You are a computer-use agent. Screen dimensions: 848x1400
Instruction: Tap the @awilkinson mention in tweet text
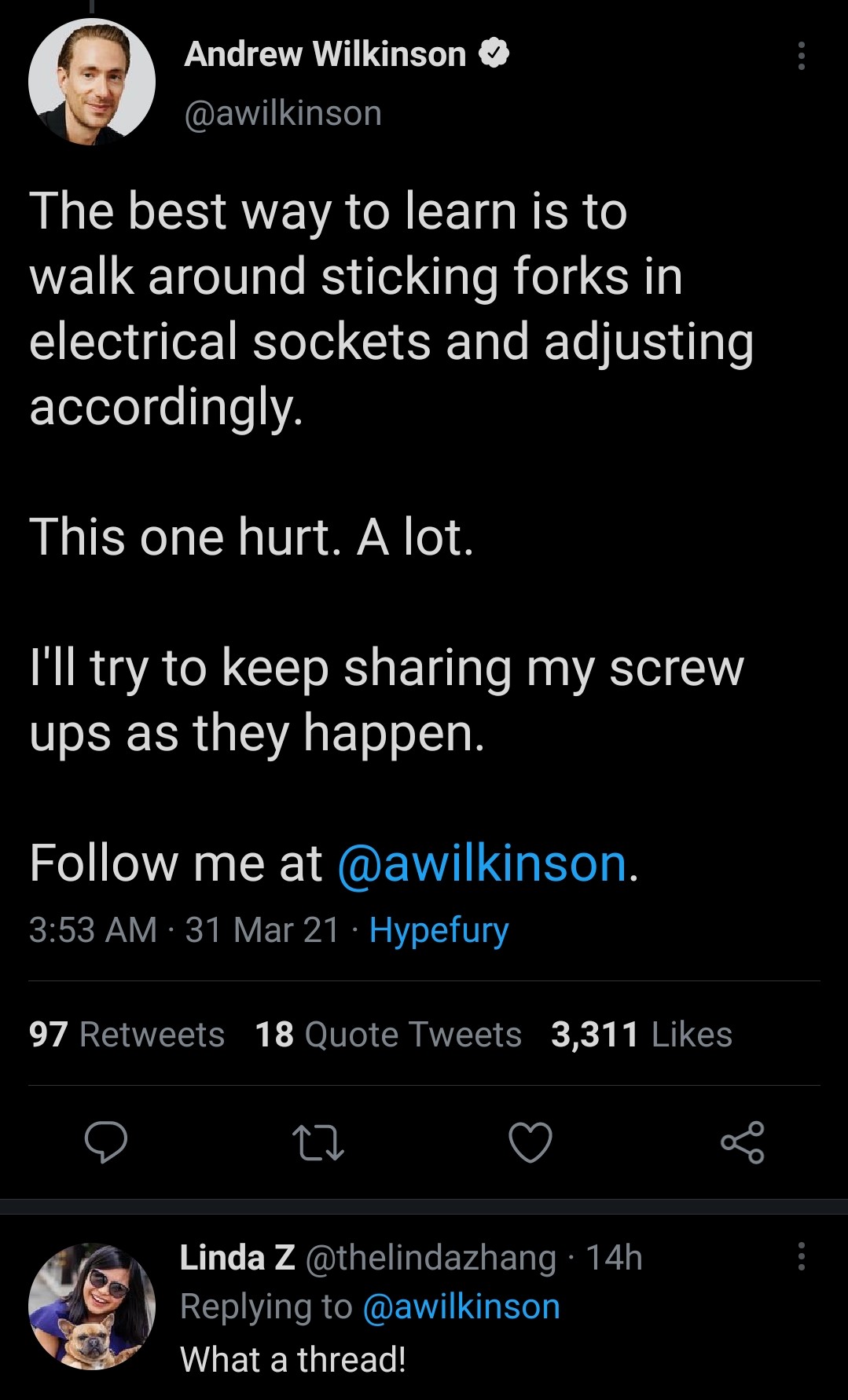[x=482, y=863]
